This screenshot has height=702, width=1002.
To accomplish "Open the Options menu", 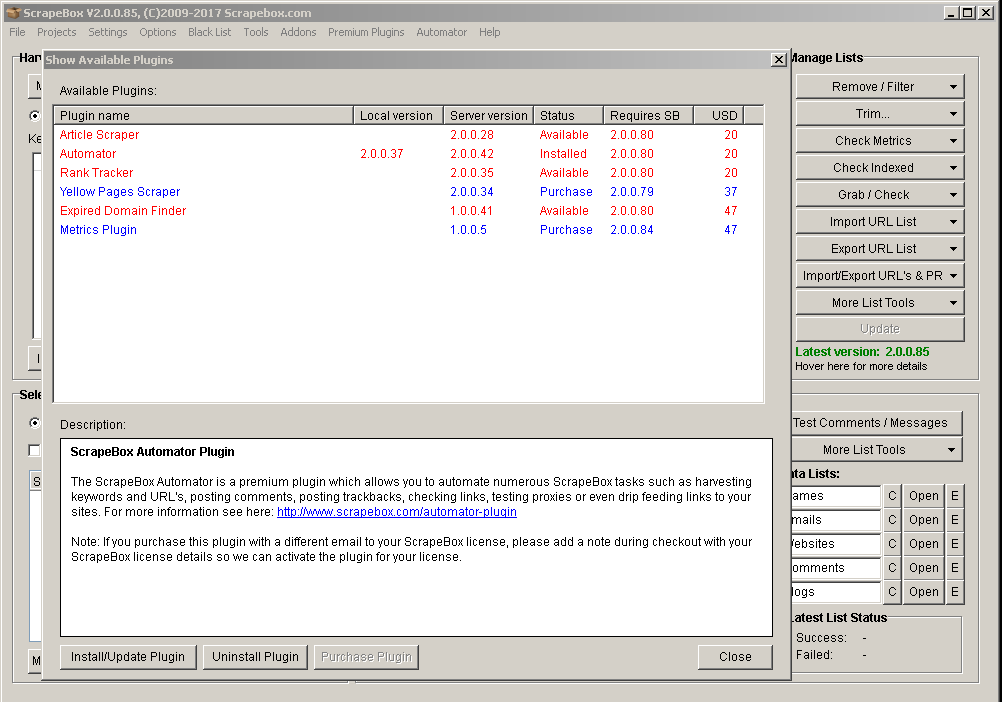I will tap(158, 32).
